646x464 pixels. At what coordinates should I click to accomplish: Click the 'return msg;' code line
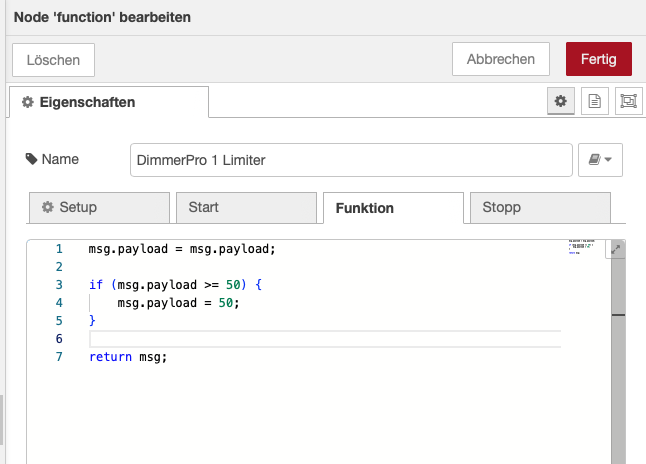(128, 357)
